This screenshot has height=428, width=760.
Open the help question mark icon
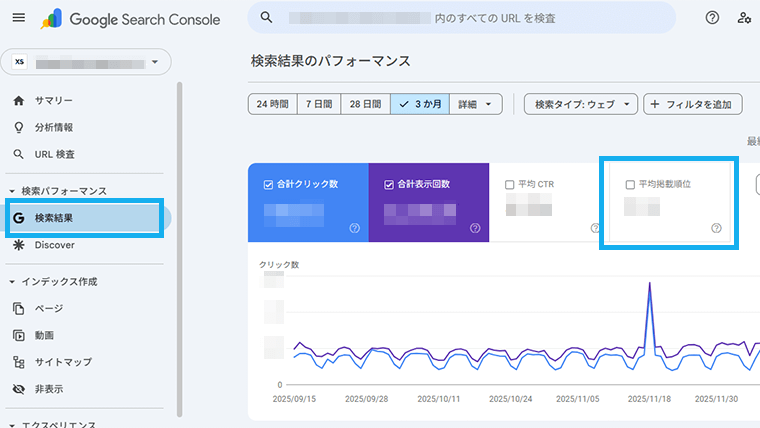click(x=712, y=18)
